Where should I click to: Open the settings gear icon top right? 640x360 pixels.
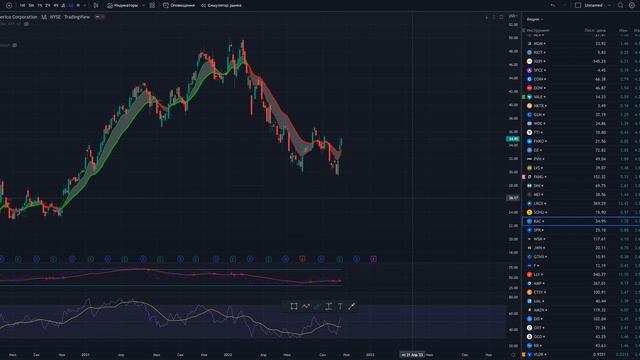coord(631,5)
